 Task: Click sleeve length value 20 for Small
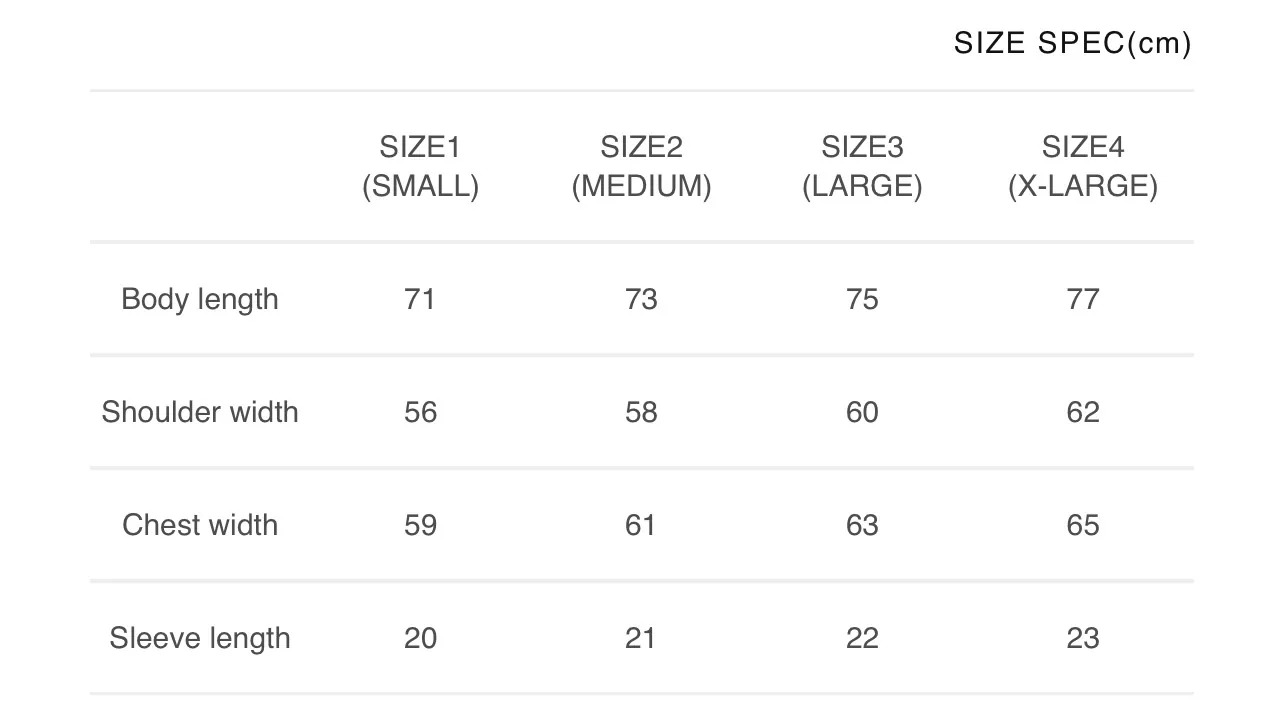tap(420, 638)
